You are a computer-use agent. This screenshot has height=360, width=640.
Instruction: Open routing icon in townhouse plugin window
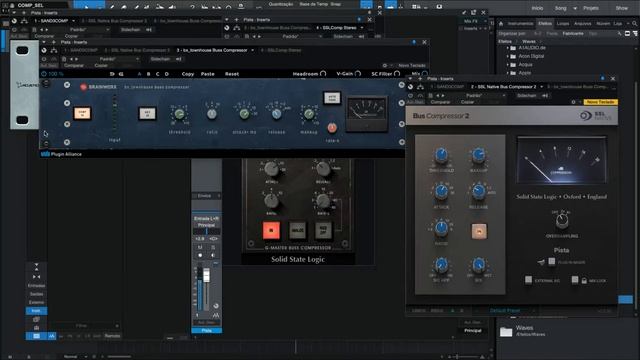tap(54, 50)
